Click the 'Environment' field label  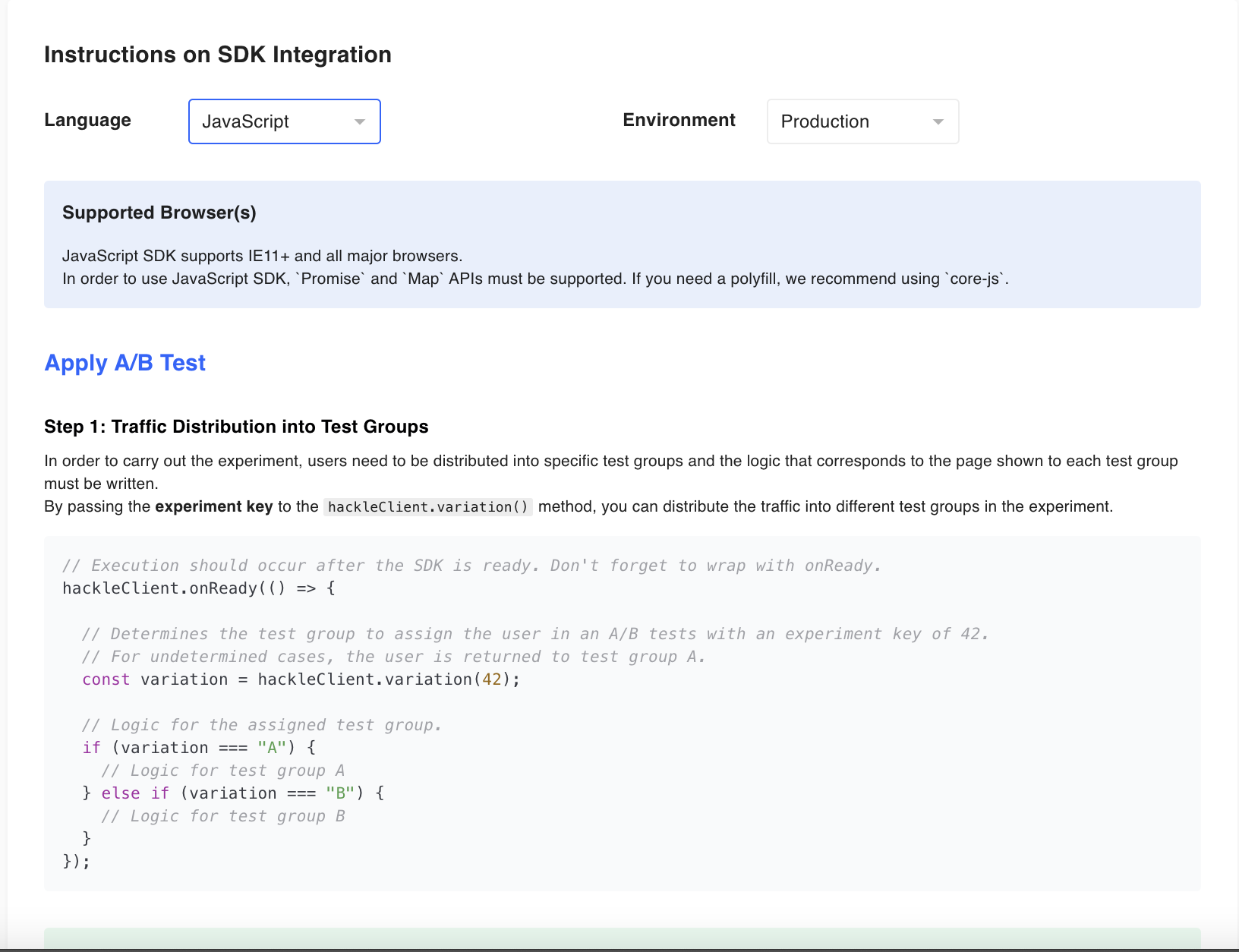pos(679,120)
